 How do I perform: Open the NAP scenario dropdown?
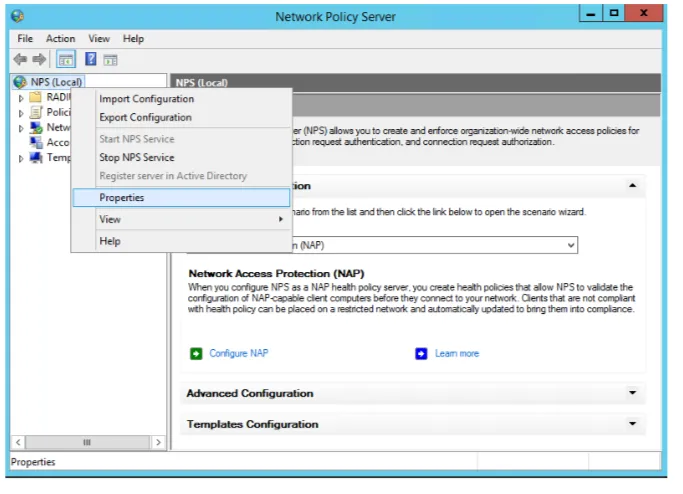[x=571, y=245]
